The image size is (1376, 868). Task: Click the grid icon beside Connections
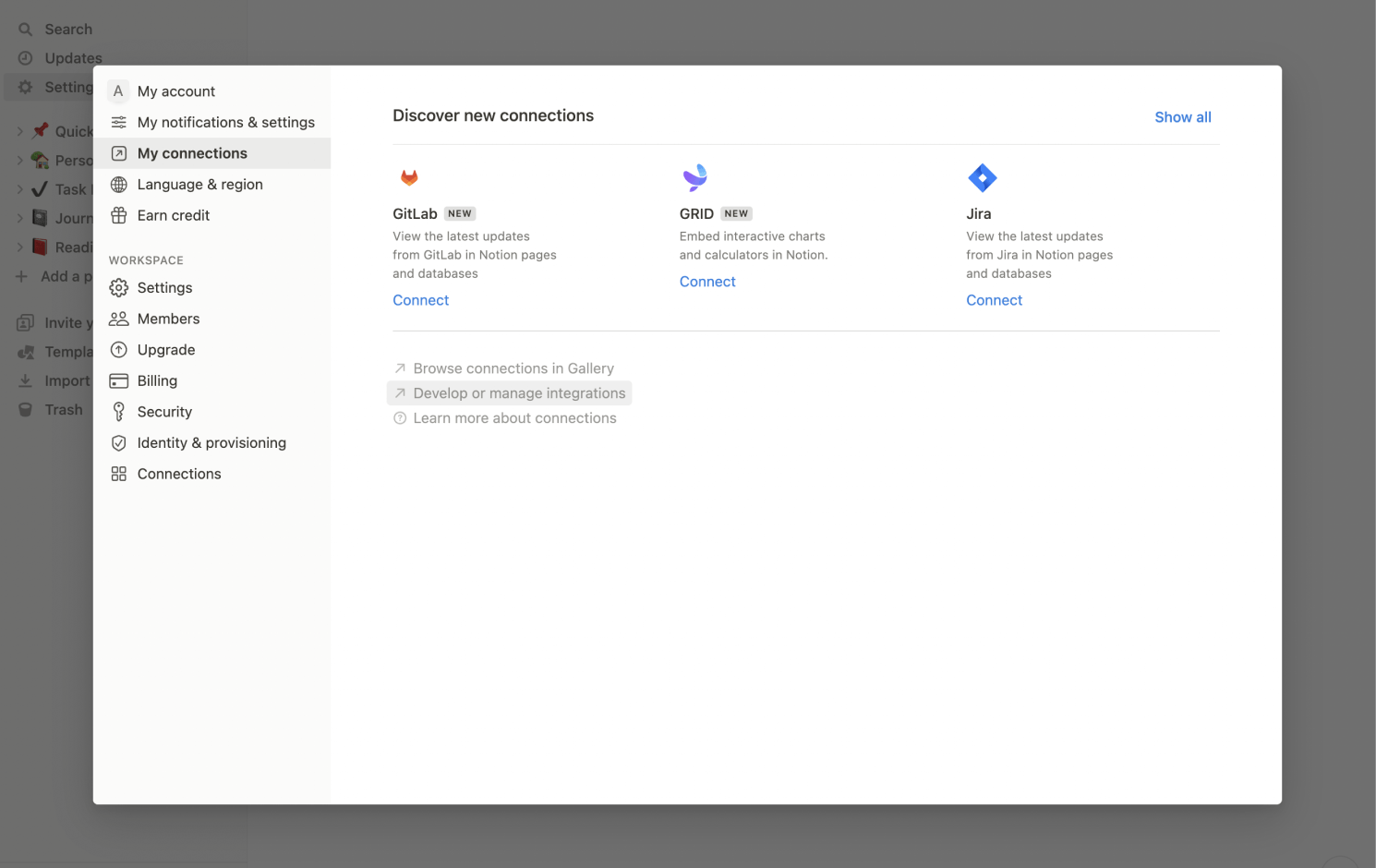pyautogui.click(x=118, y=474)
